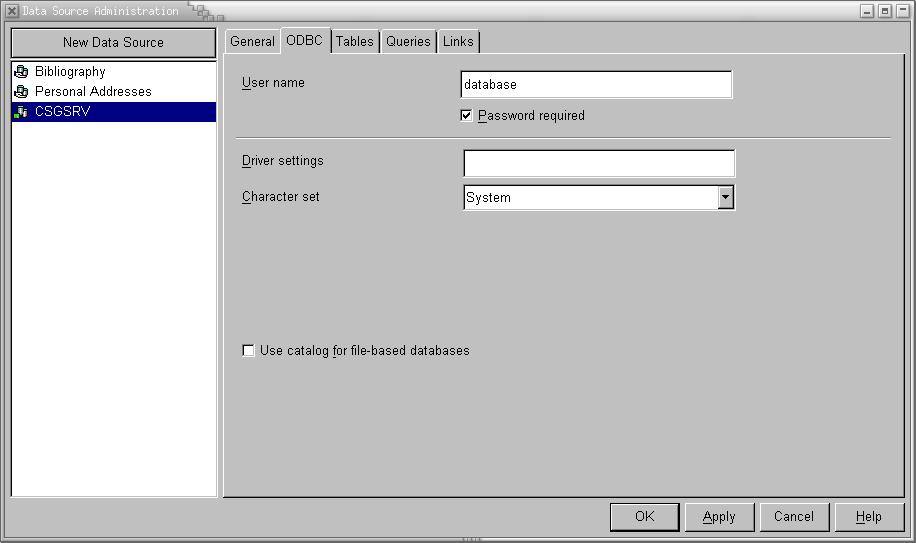Click the Personal Addresses data source icon

pos(22,92)
